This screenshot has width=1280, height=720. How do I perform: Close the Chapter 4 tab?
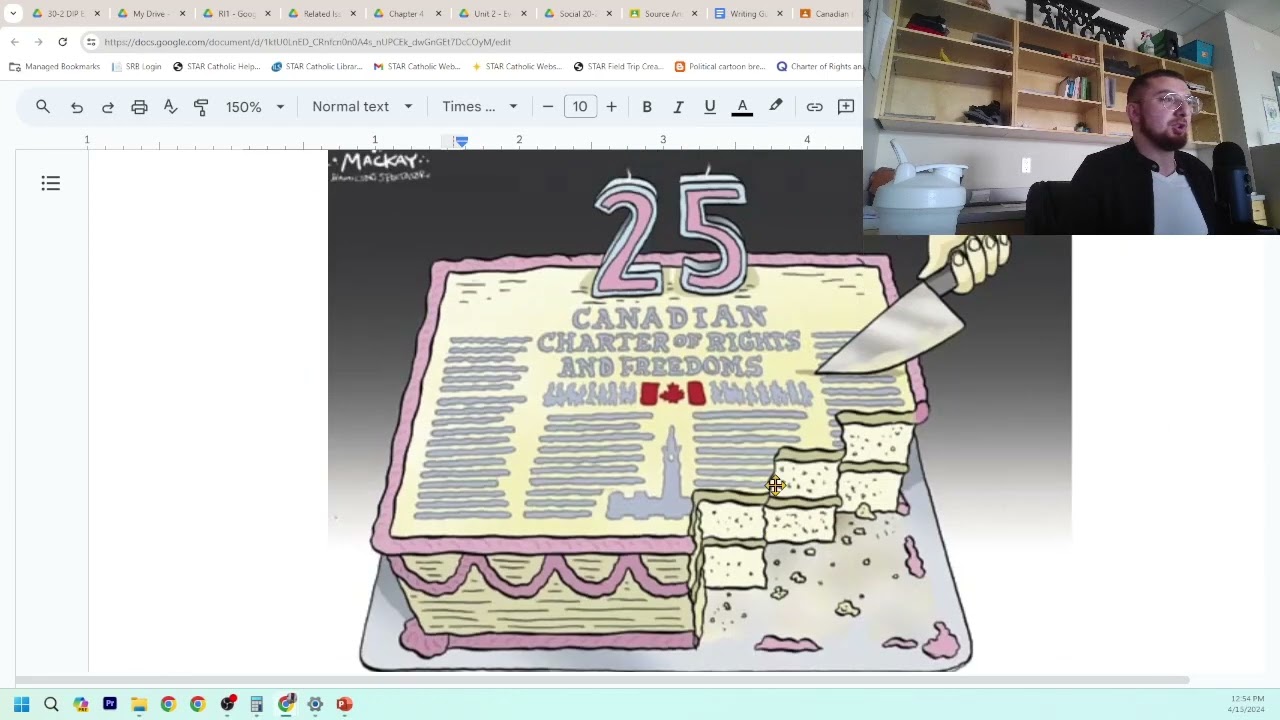438,14
